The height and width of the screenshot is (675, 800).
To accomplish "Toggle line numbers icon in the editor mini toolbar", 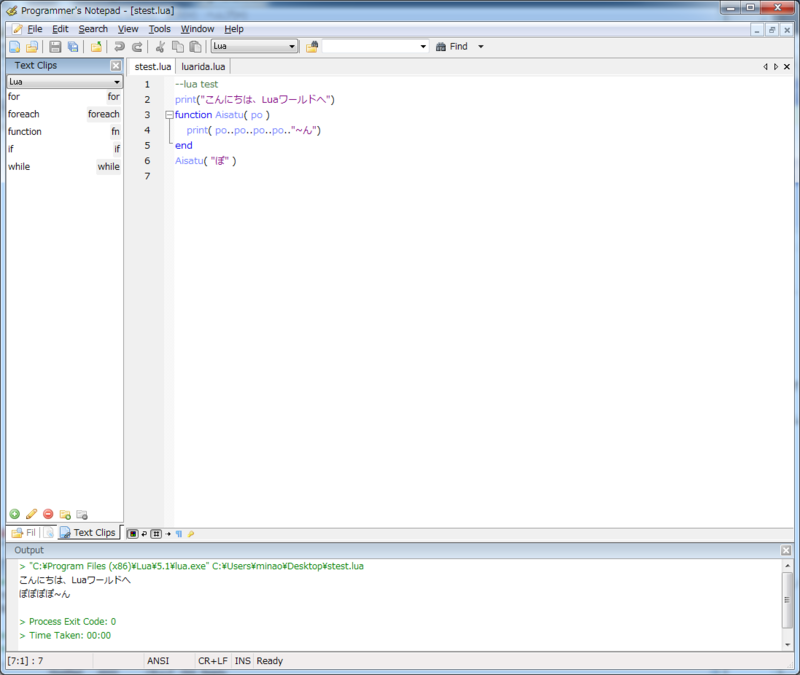I will 156,534.
